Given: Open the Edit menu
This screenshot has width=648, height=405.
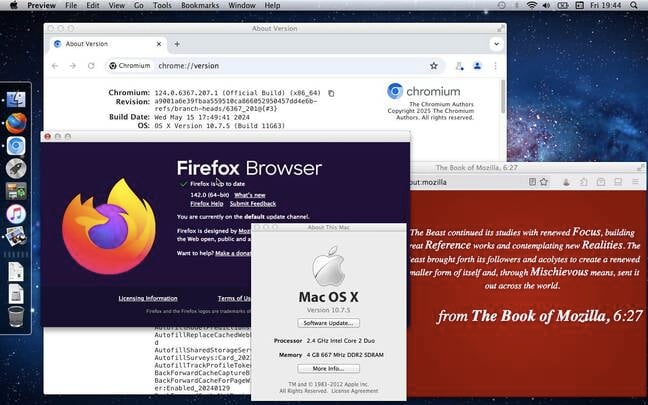Looking at the screenshot, I should point(93,5).
